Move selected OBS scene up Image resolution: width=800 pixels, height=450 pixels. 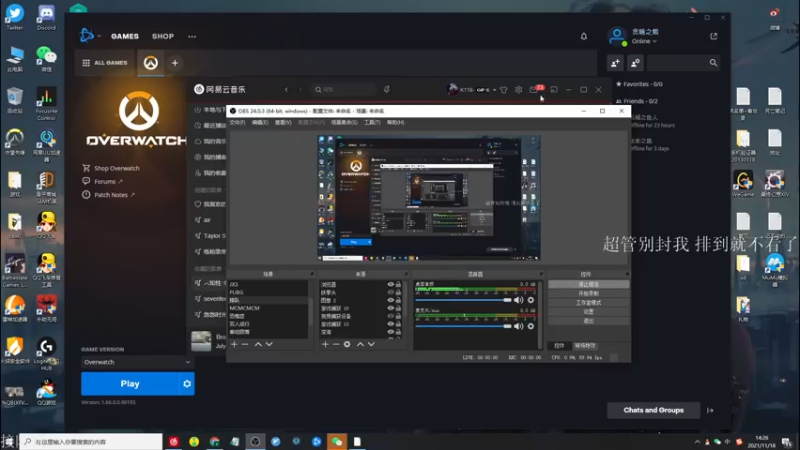tap(258, 344)
